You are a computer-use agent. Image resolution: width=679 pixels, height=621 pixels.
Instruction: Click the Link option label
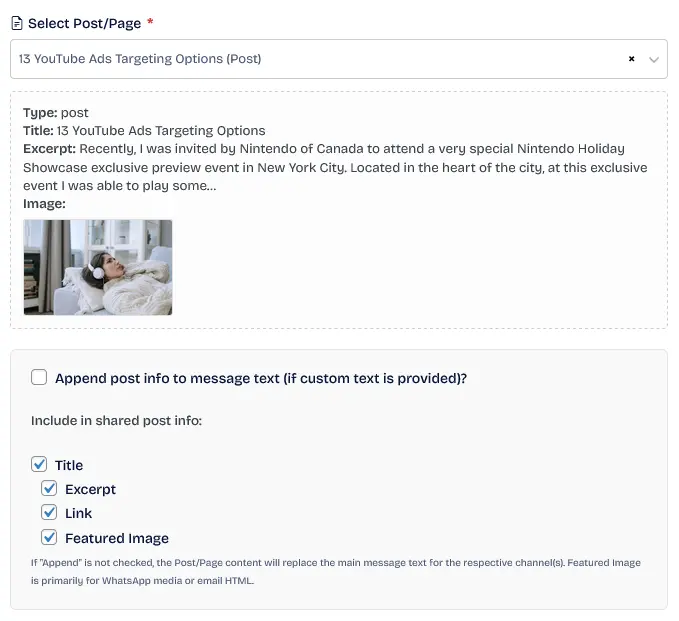point(78,514)
